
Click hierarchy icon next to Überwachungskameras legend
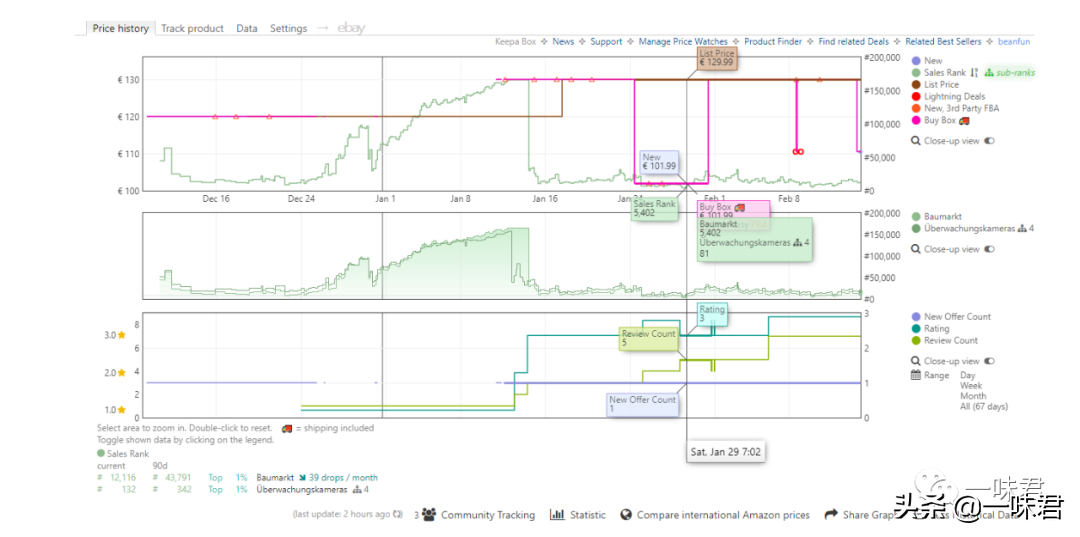coord(1022,229)
